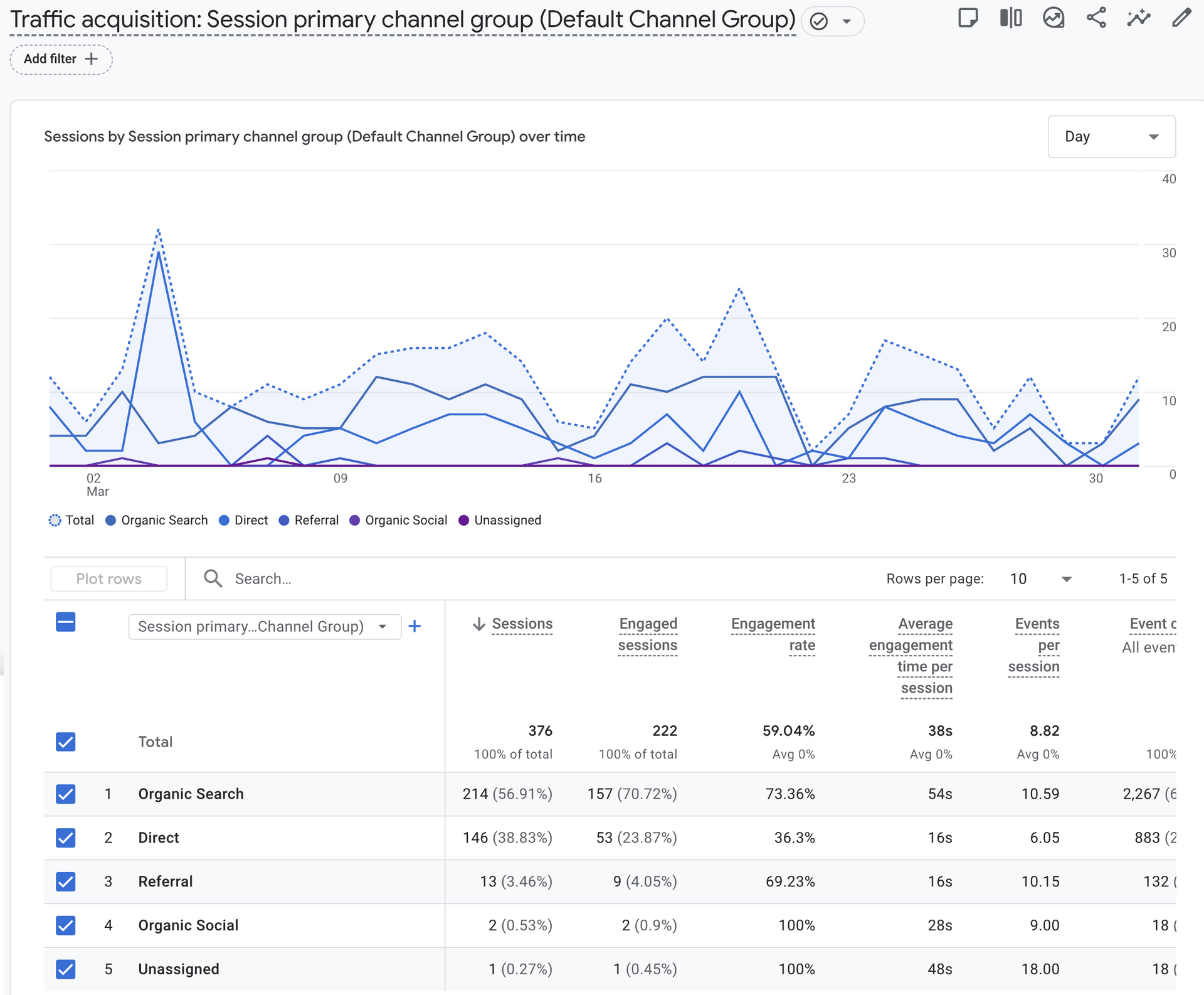Click the verified checkmark status icon
Image resolution: width=1204 pixels, height=995 pixels.
818,22
